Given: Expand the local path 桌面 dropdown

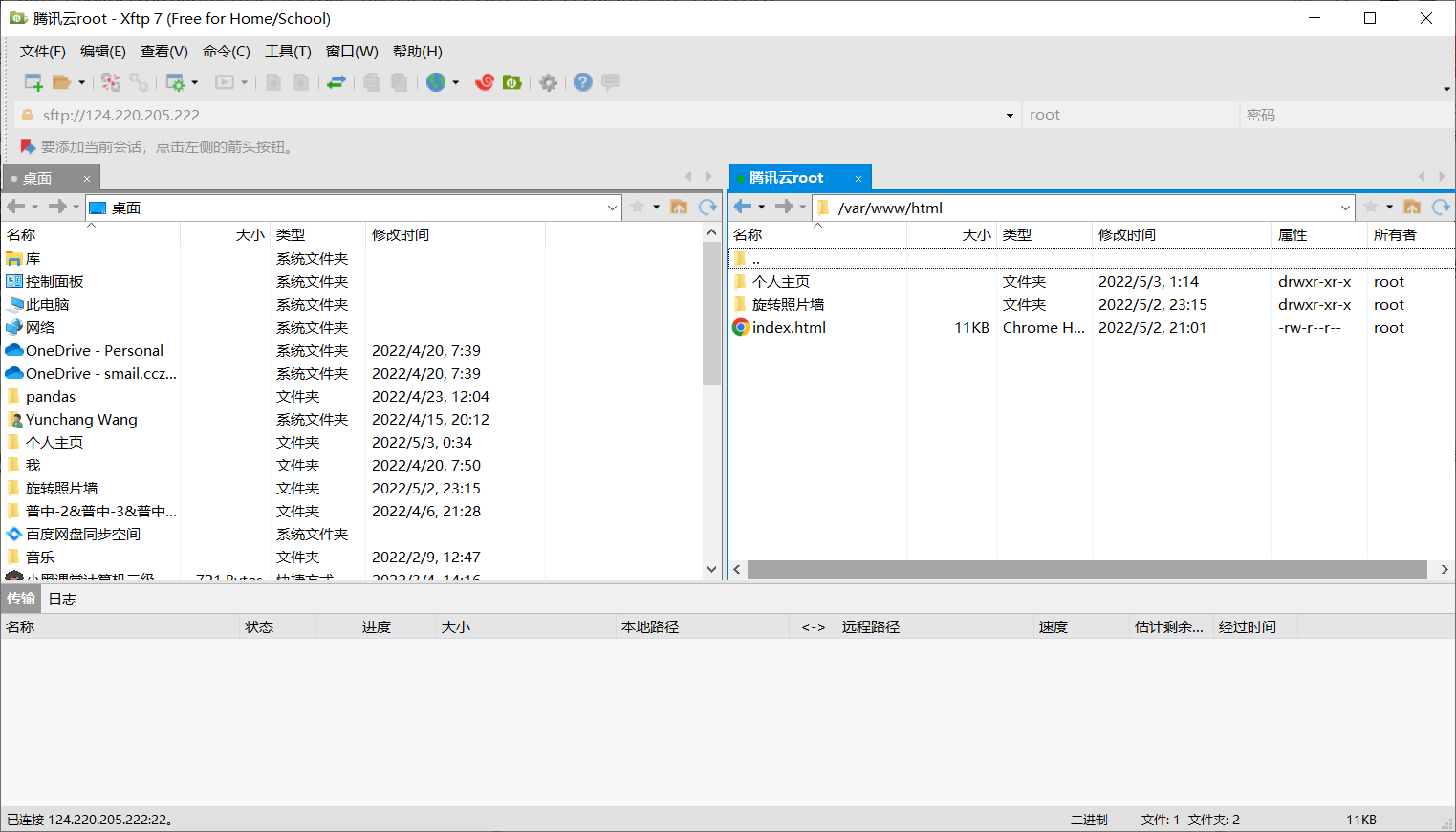Looking at the screenshot, I should pyautogui.click(x=613, y=208).
